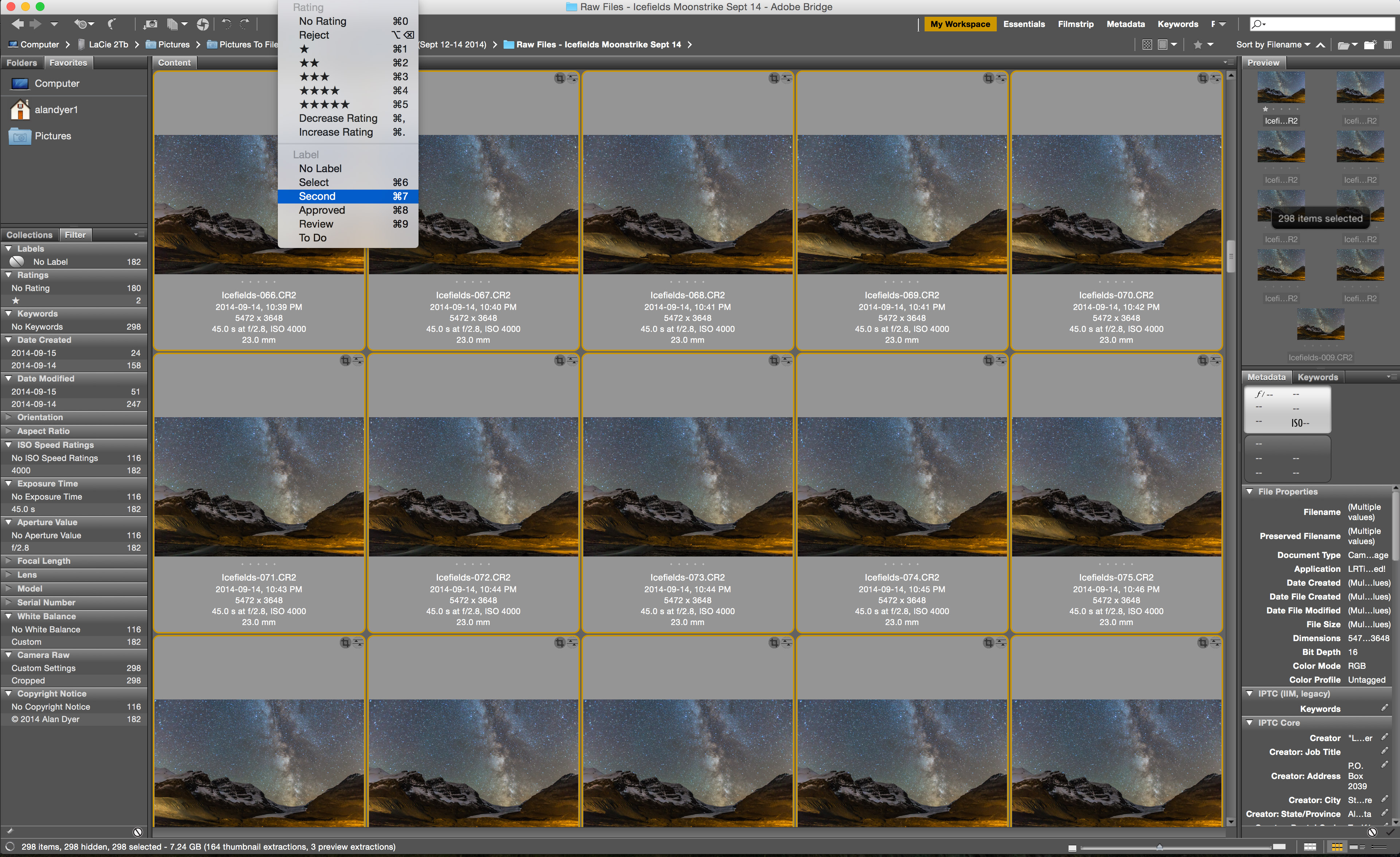Image resolution: width=1400 pixels, height=857 pixels.
Task: Open the Camera Raw aperture icon
Action: click(x=202, y=24)
